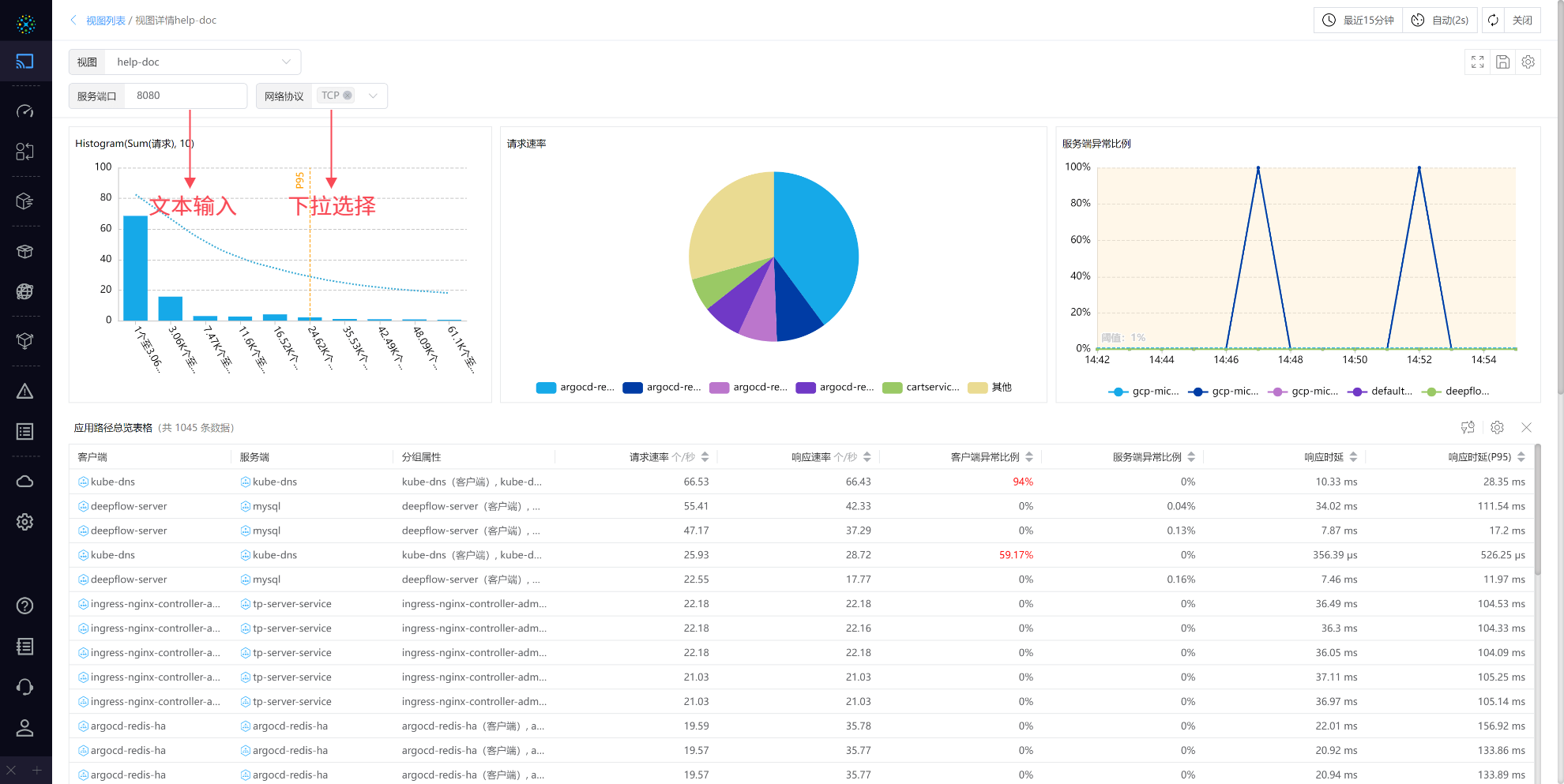Select the highlighted view panel icon in sidebar

click(x=25, y=62)
